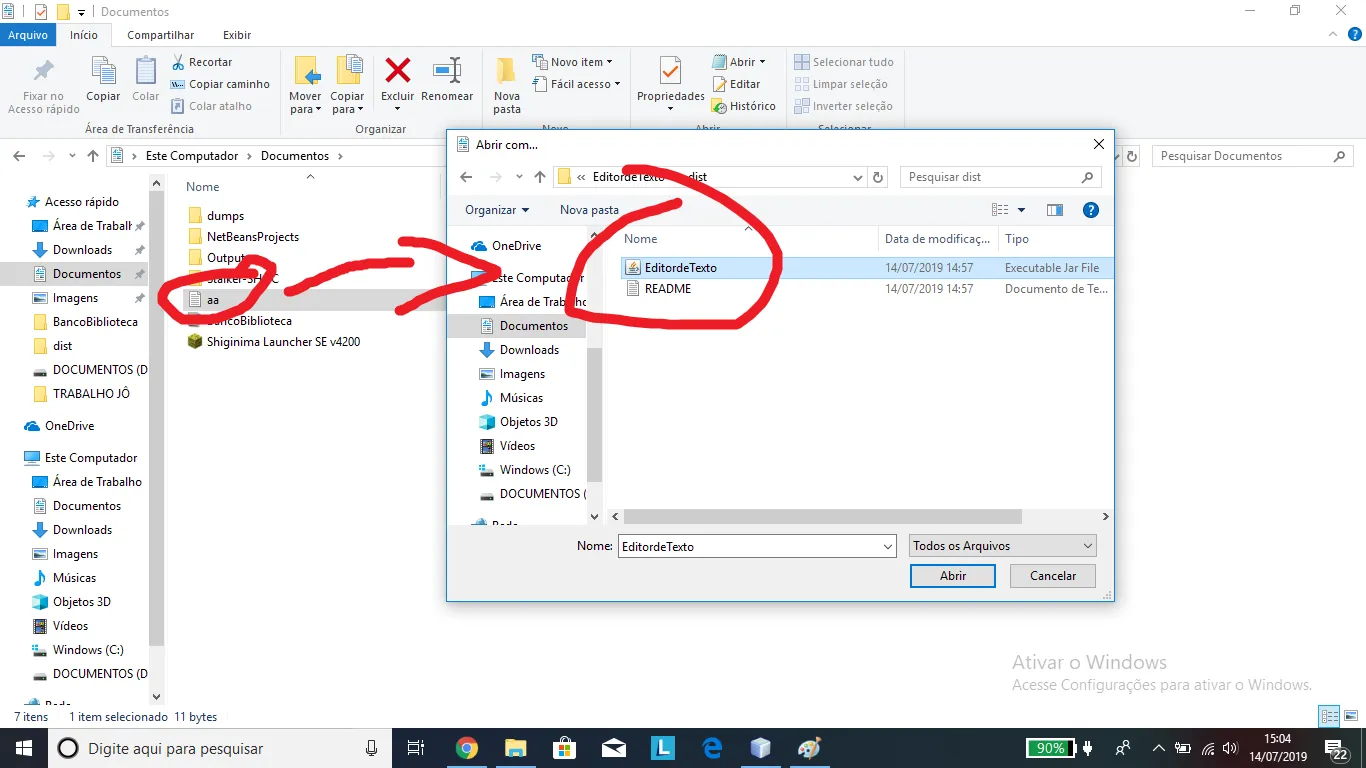Screen dimensions: 1366x768
Task: Go up one folder in the dialog
Action: tap(540, 177)
